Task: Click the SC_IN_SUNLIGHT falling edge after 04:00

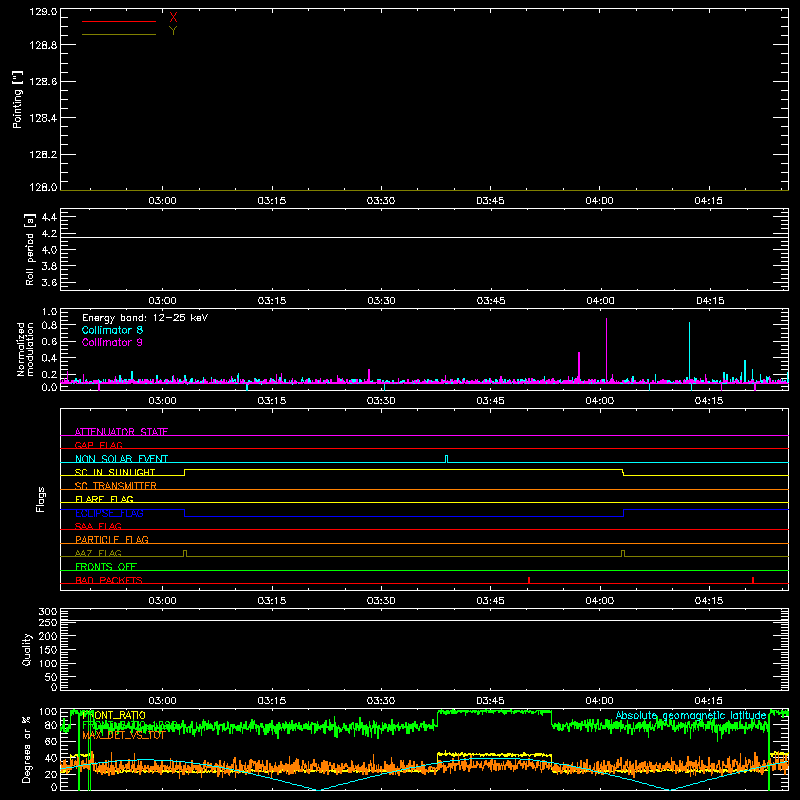Action: click(x=623, y=472)
